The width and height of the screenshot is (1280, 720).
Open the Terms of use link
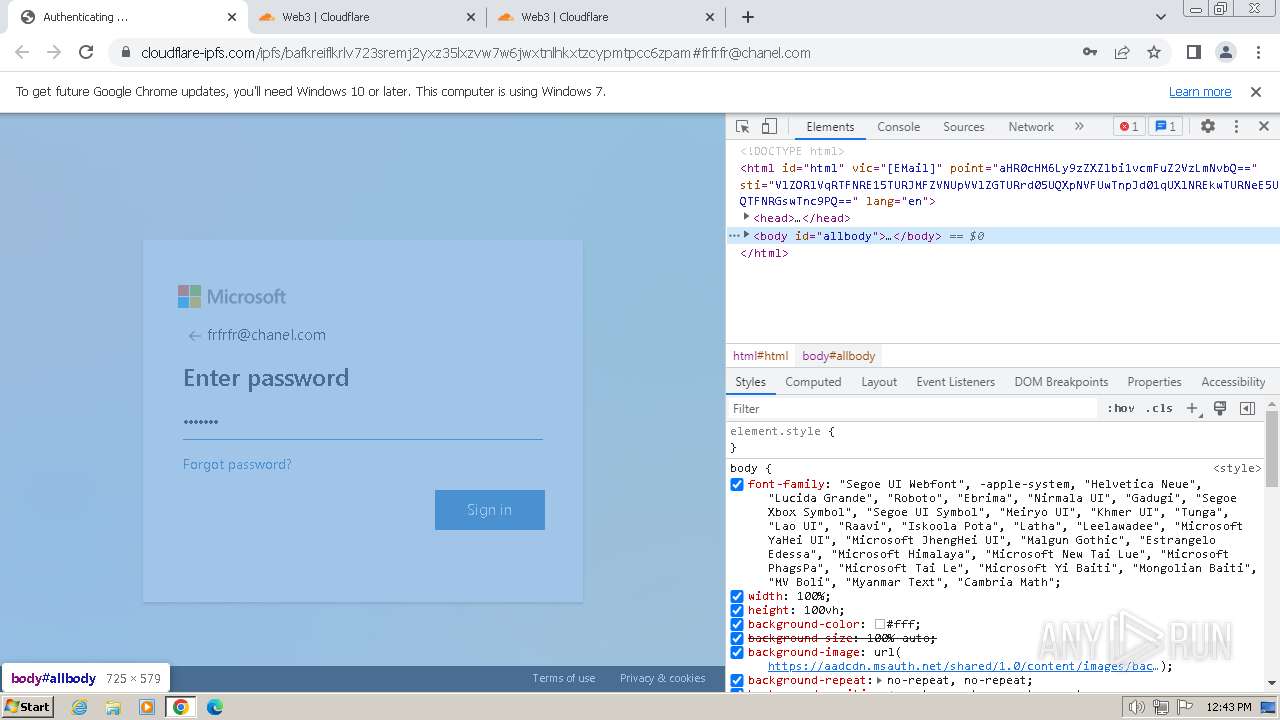tap(564, 678)
